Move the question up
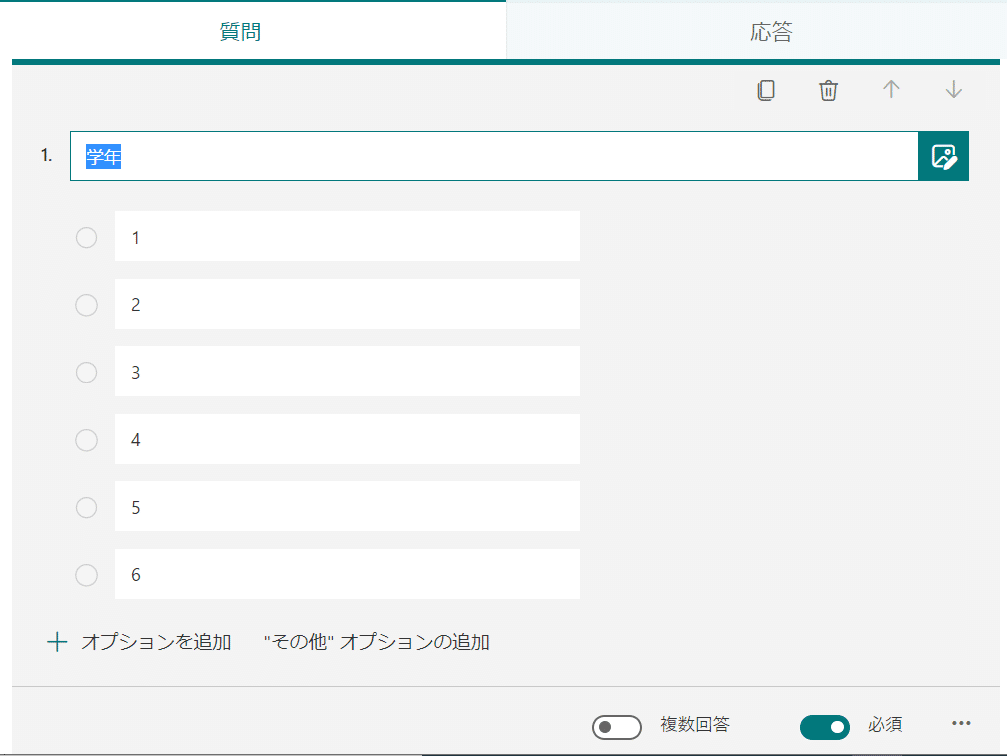Viewport: 1007px width, 756px height. click(x=890, y=90)
